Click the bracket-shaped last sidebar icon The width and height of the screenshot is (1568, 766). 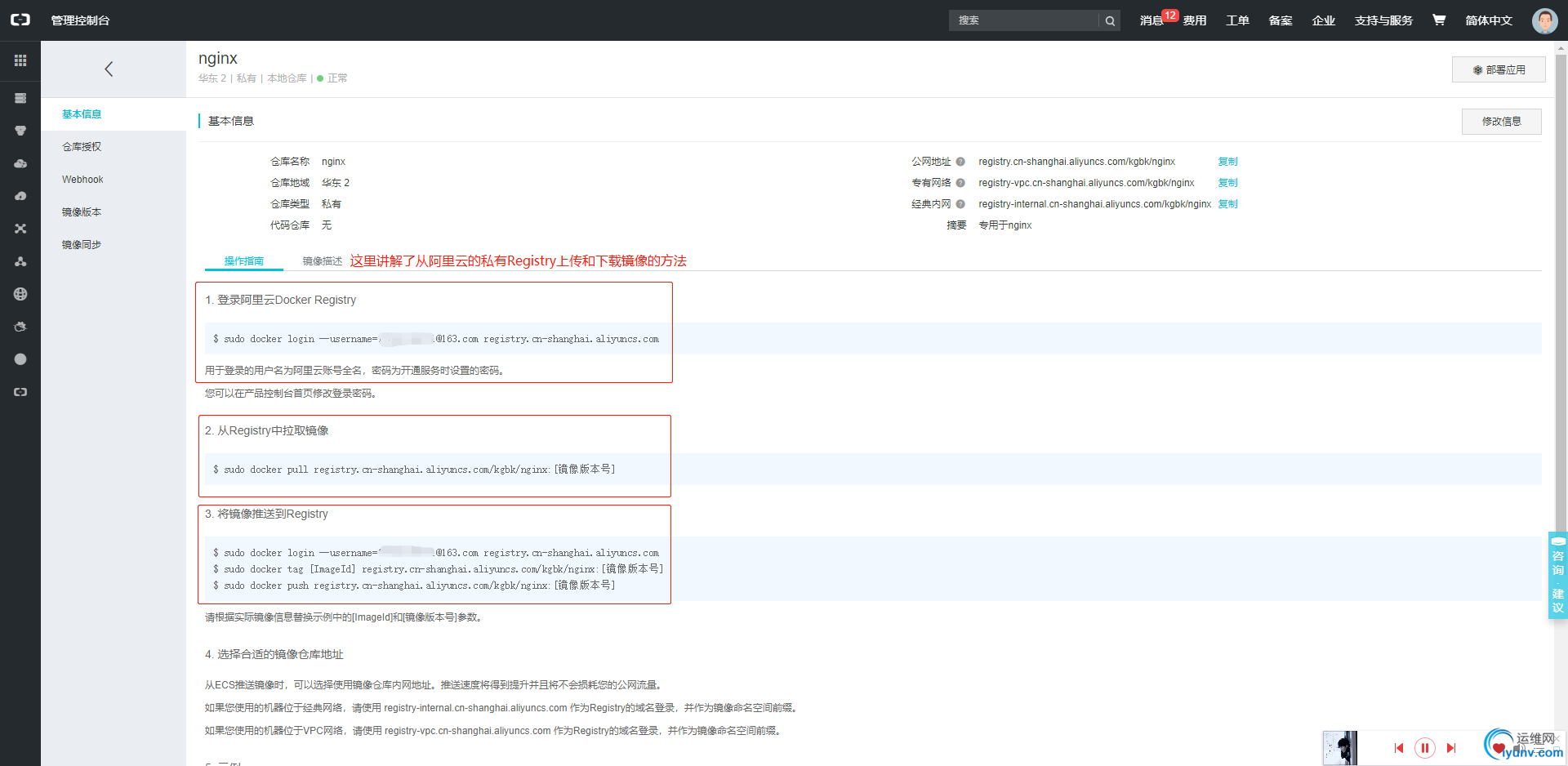(20, 392)
